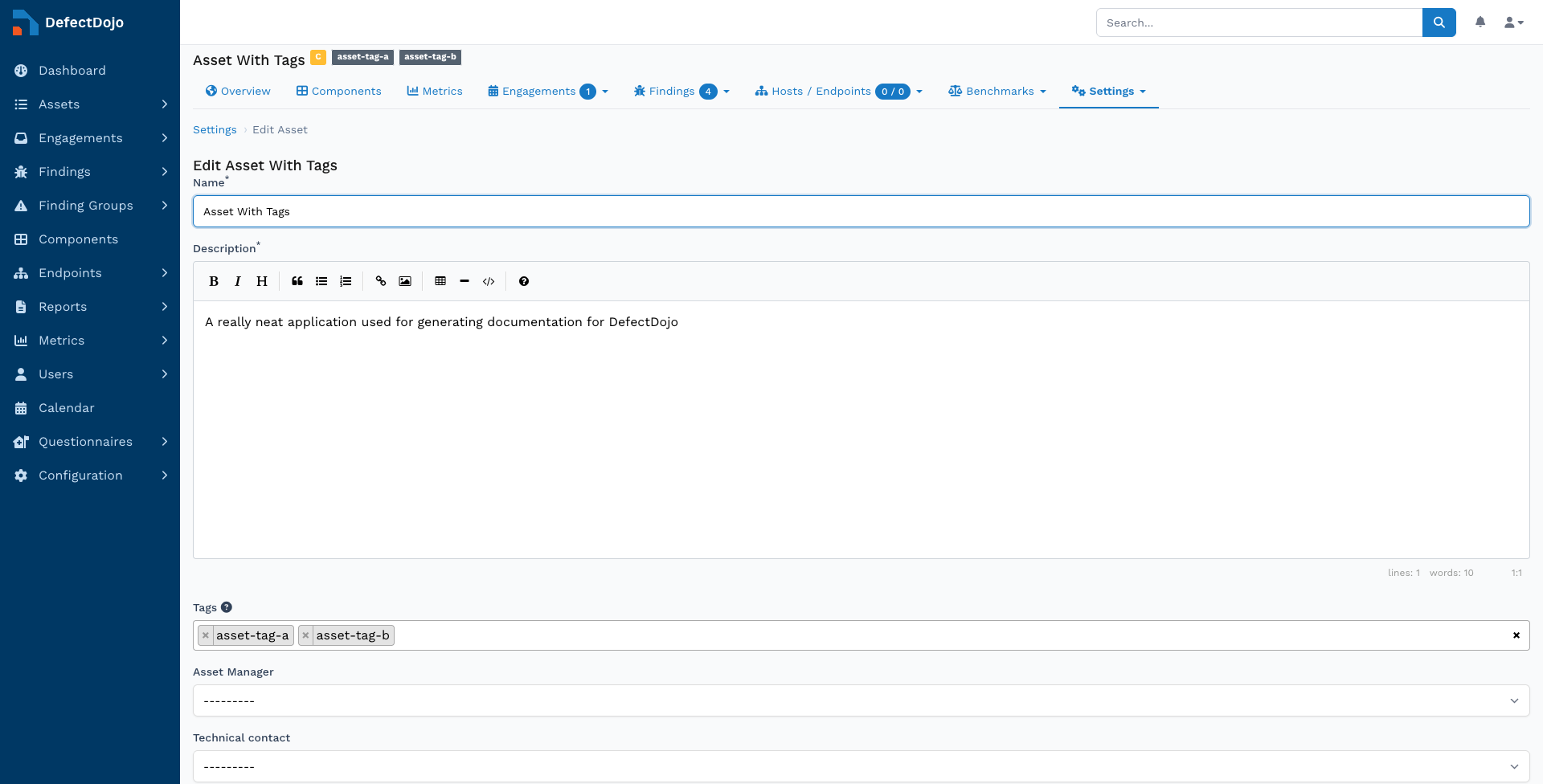Image resolution: width=1543 pixels, height=784 pixels.
Task: Insert heading with the H button
Action: point(262,281)
